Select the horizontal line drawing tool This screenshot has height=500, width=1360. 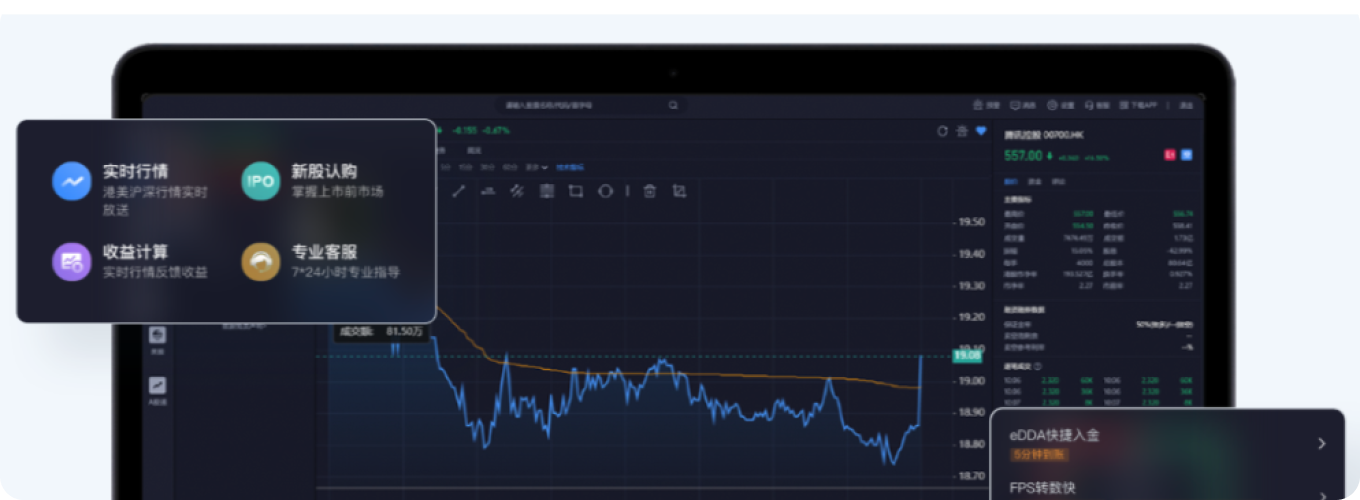[x=488, y=190]
